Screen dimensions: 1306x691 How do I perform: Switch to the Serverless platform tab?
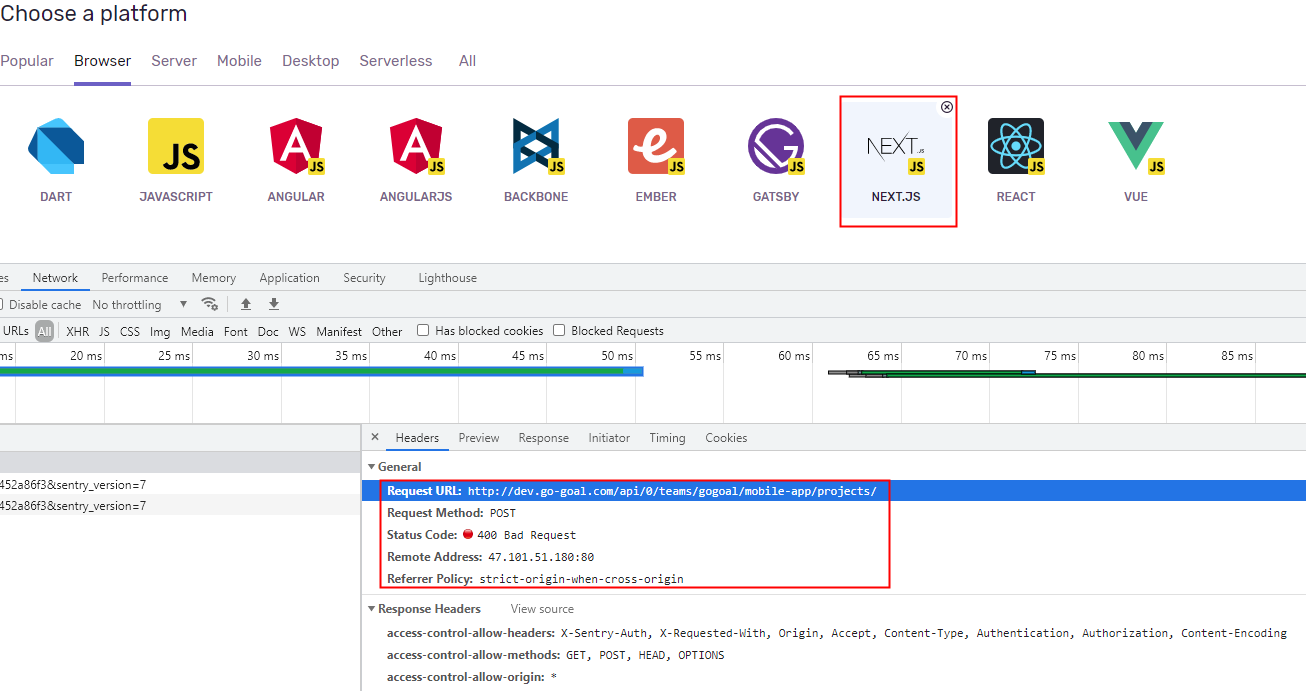click(396, 61)
